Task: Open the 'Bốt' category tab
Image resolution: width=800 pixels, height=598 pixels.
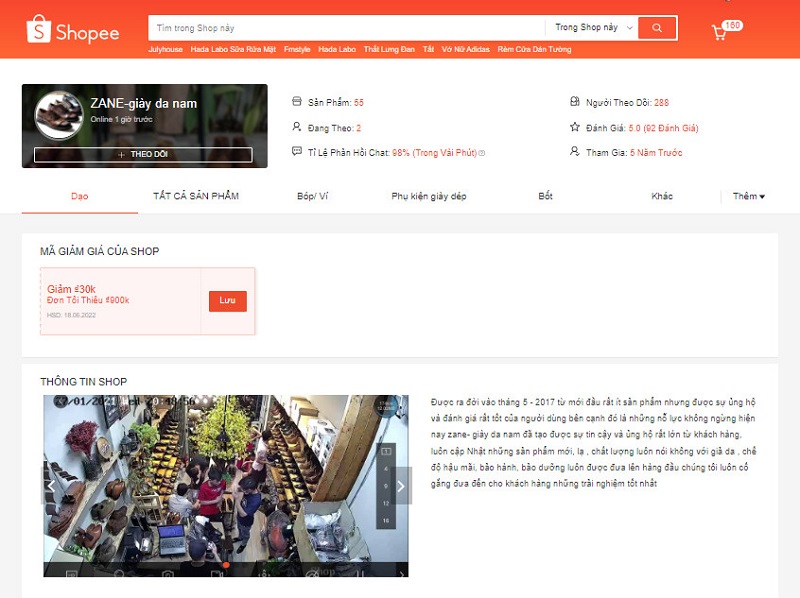Action: click(x=545, y=196)
